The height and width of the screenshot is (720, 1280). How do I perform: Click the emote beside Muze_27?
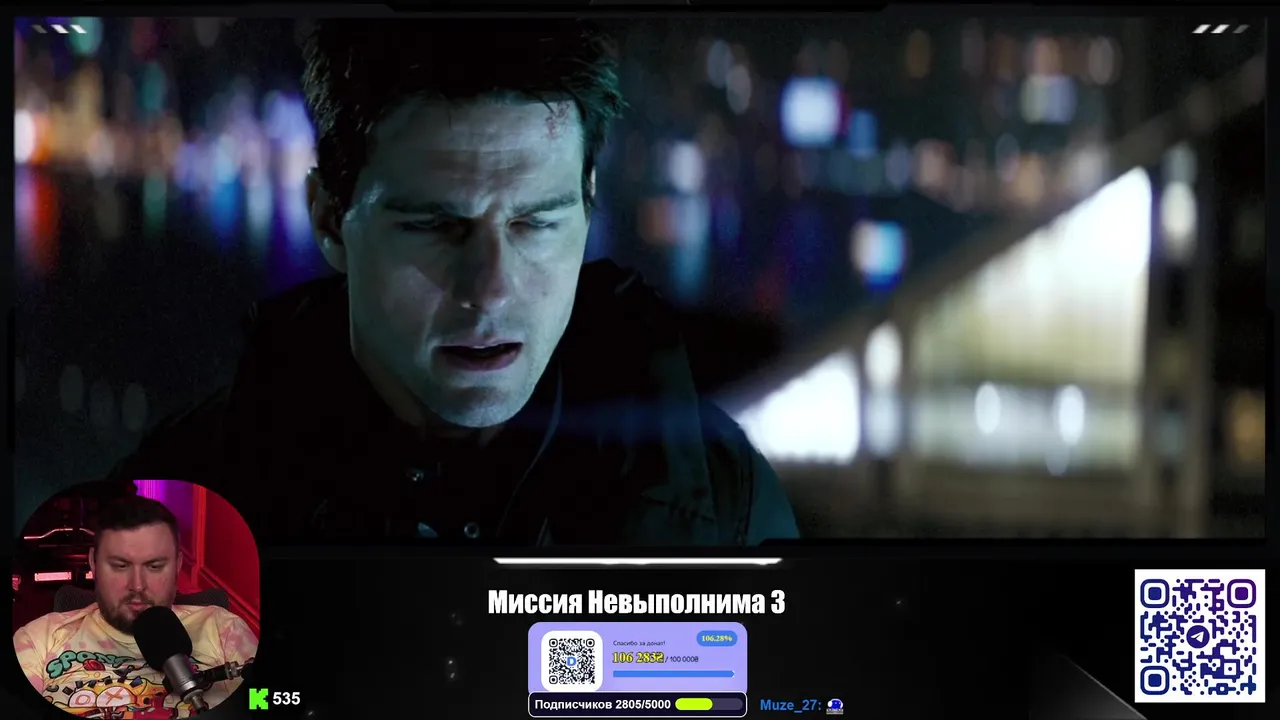click(835, 705)
